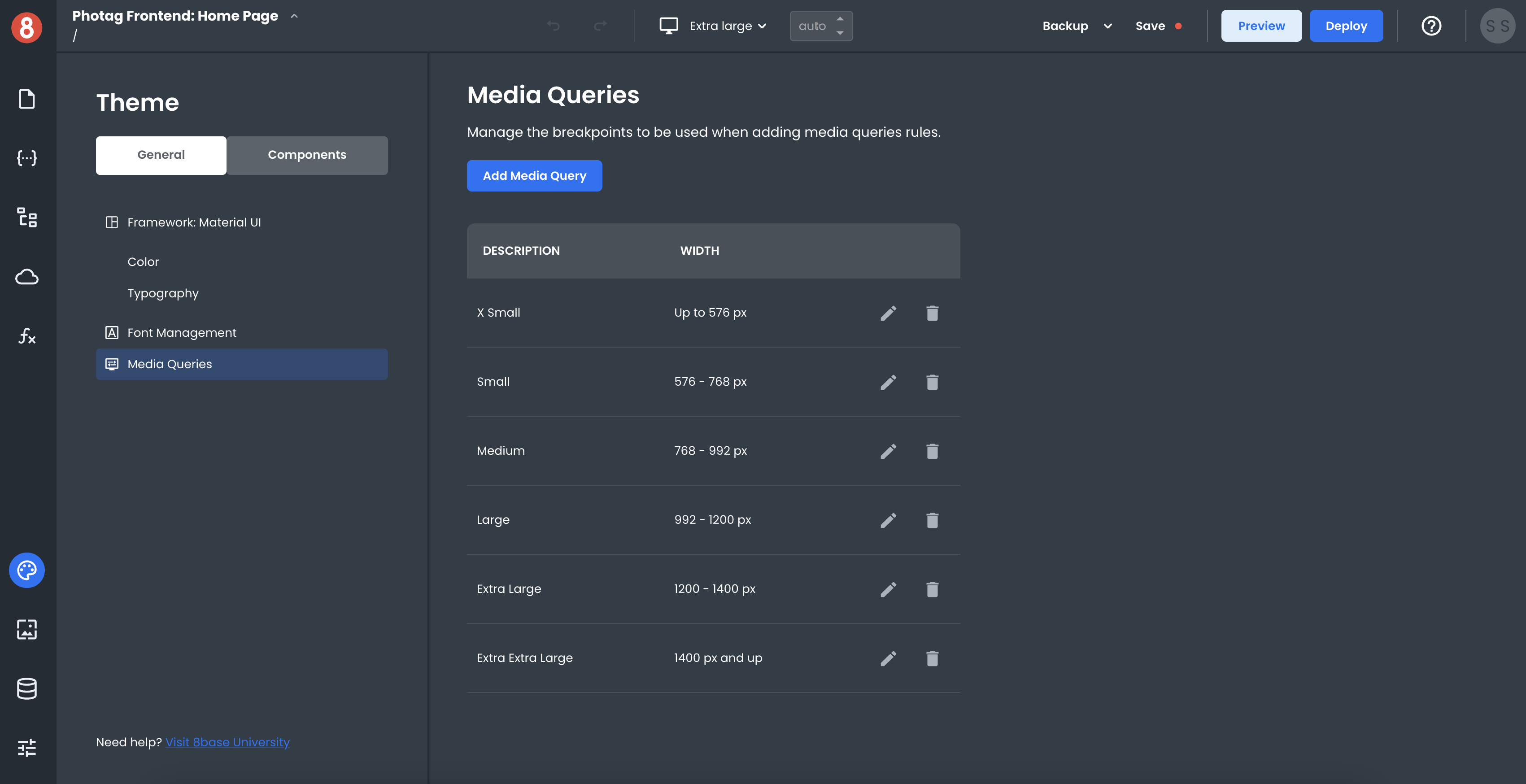The width and height of the screenshot is (1526, 784).
Task: Open the cloud Resources icon in sidebar
Action: coord(26,277)
